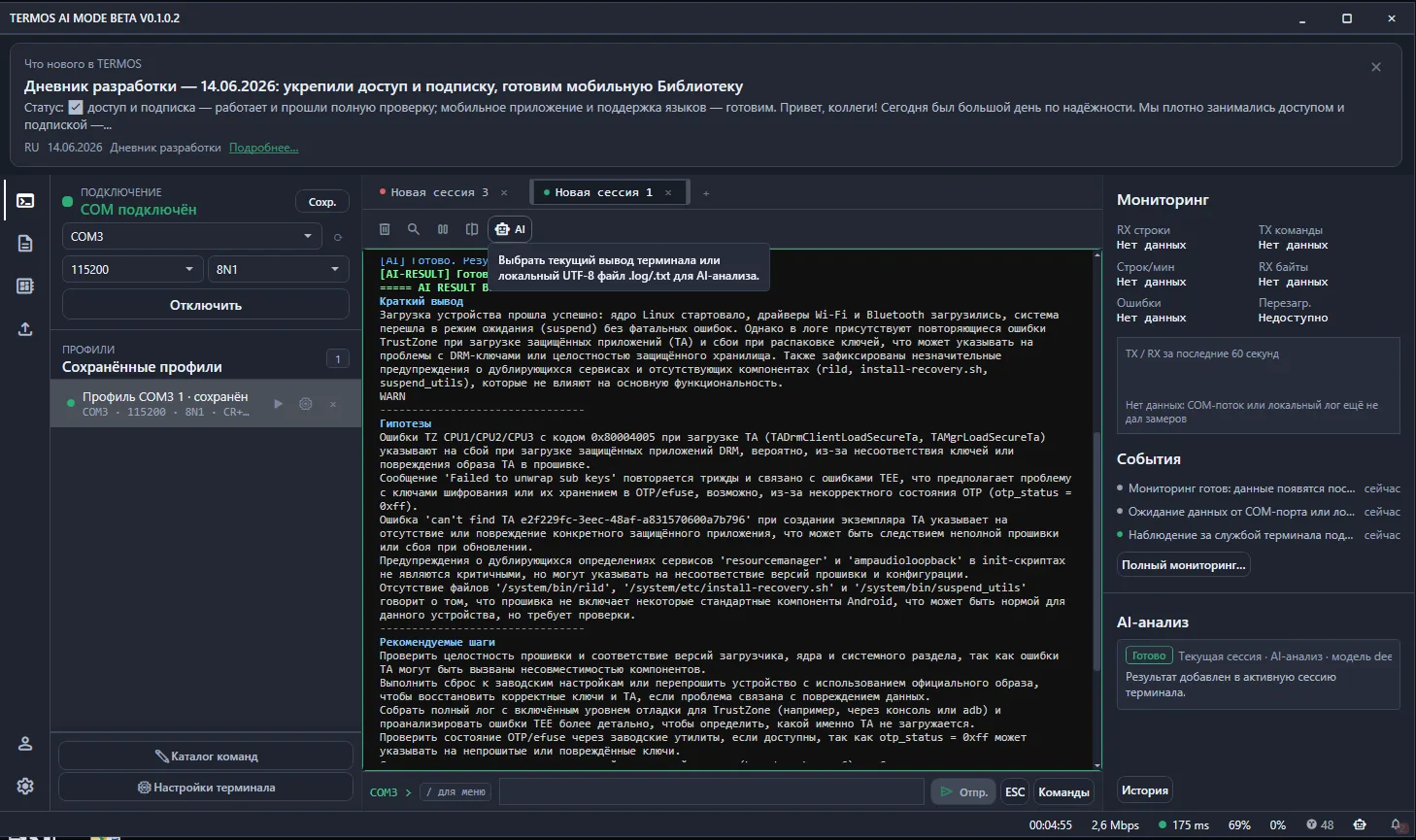1416x840 pixels.
Task: Add a new session tab
Action: coord(706,193)
